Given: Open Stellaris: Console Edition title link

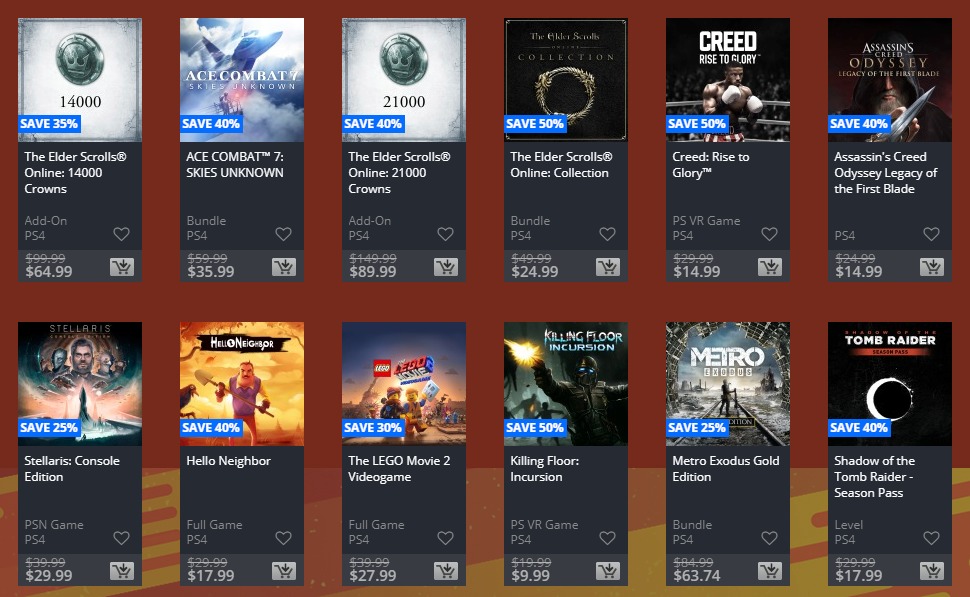Looking at the screenshot, I should [72, 468].
